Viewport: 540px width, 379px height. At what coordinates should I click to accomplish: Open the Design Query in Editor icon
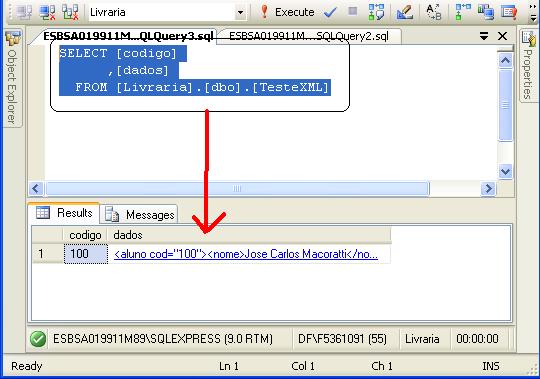pyautogui.click(x=405, y=12)
